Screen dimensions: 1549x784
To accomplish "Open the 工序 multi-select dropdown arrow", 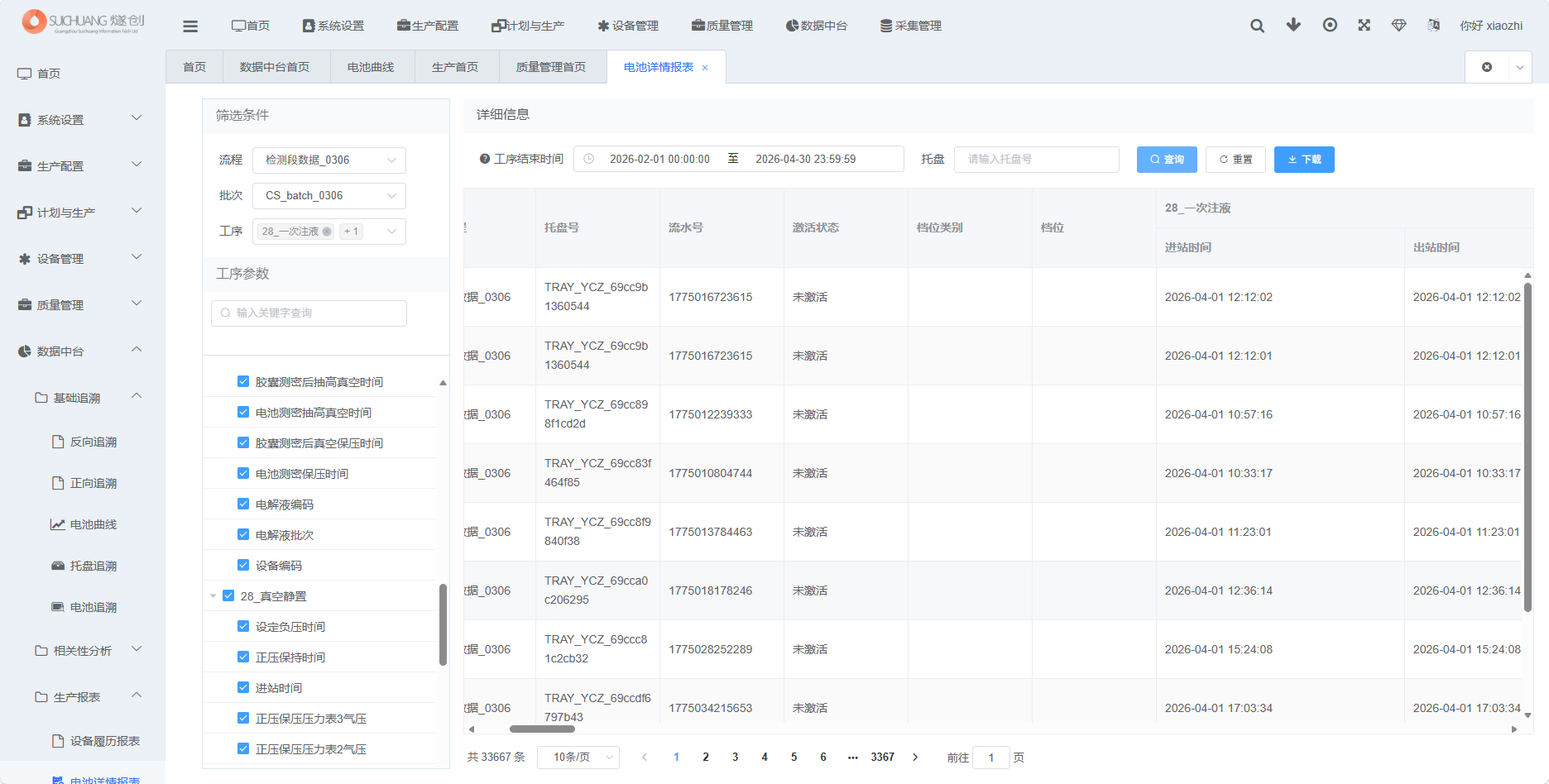I will coord(391,232).
